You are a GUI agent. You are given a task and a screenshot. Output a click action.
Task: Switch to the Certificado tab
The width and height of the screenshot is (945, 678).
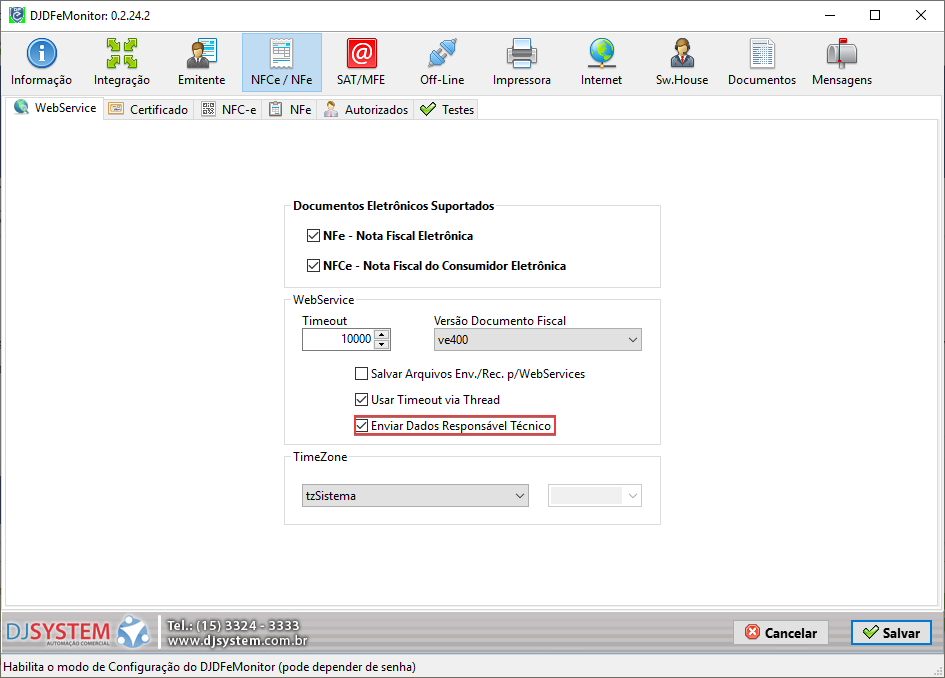(x=148, y=110)
